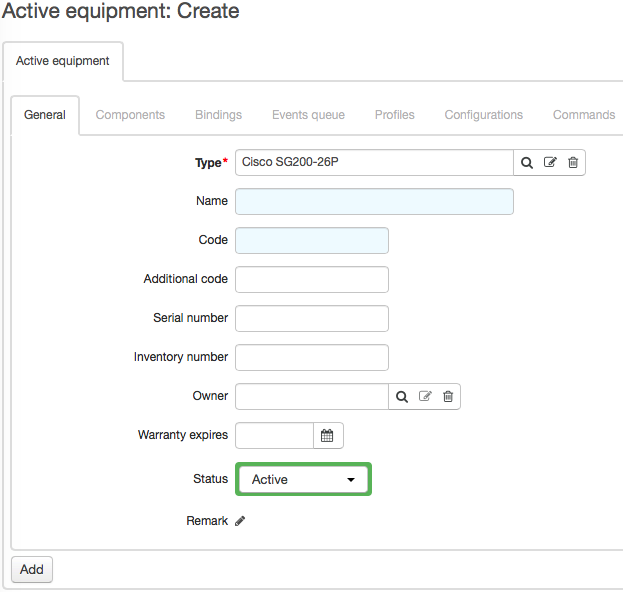Click the Add button

pyautogui.click(x=32, y=569)
